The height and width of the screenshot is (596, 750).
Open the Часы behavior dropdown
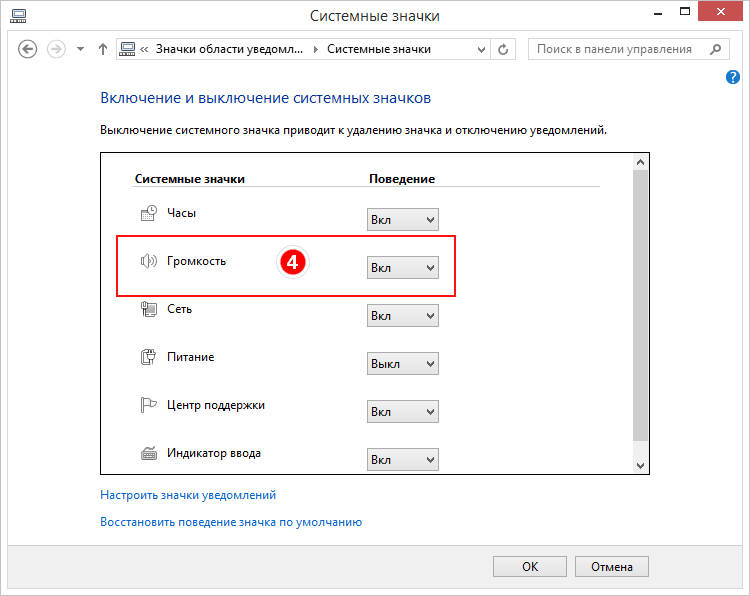[403, 220]
